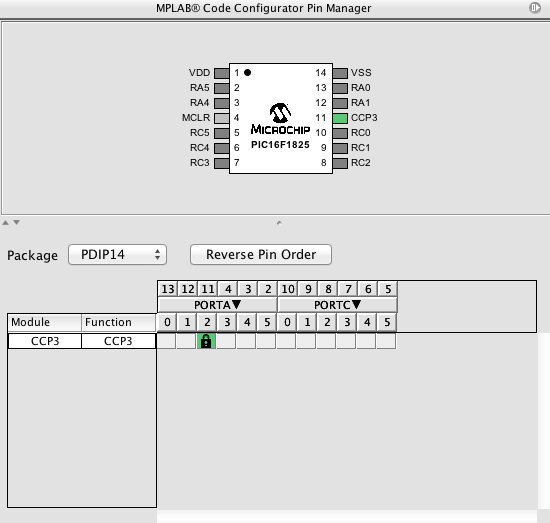Image resolution: width=550 pixels, height=523 pixels.
Task: Click the VSS pin box on chip
Action: pyautogui.click(x=340, y=73)
